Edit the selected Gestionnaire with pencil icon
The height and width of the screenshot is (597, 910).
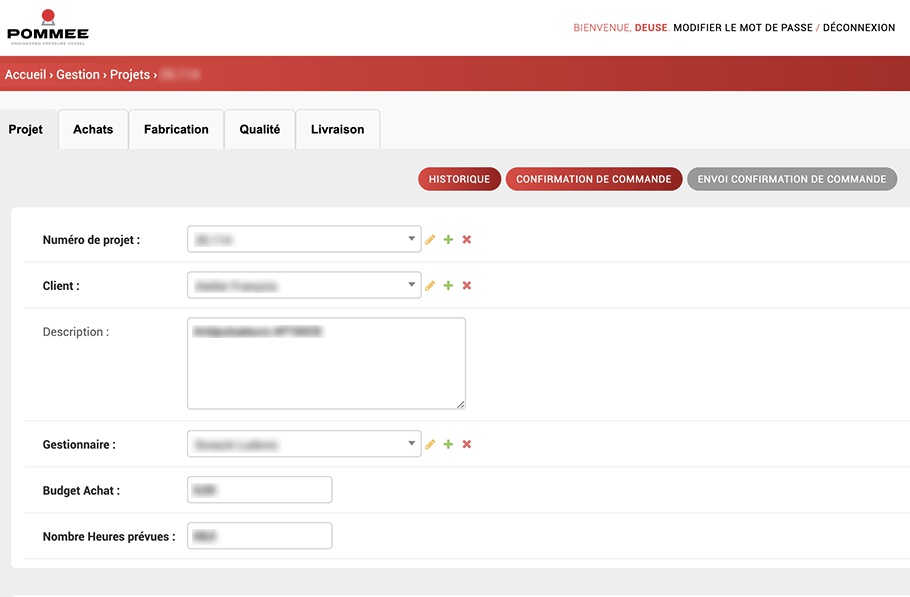point(430,444)
